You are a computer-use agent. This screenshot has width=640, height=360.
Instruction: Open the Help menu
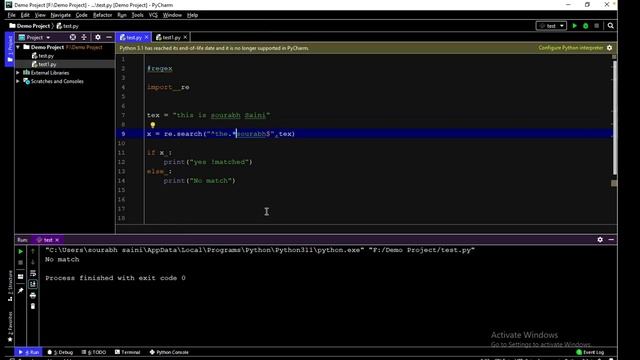[x=192, y=15]
